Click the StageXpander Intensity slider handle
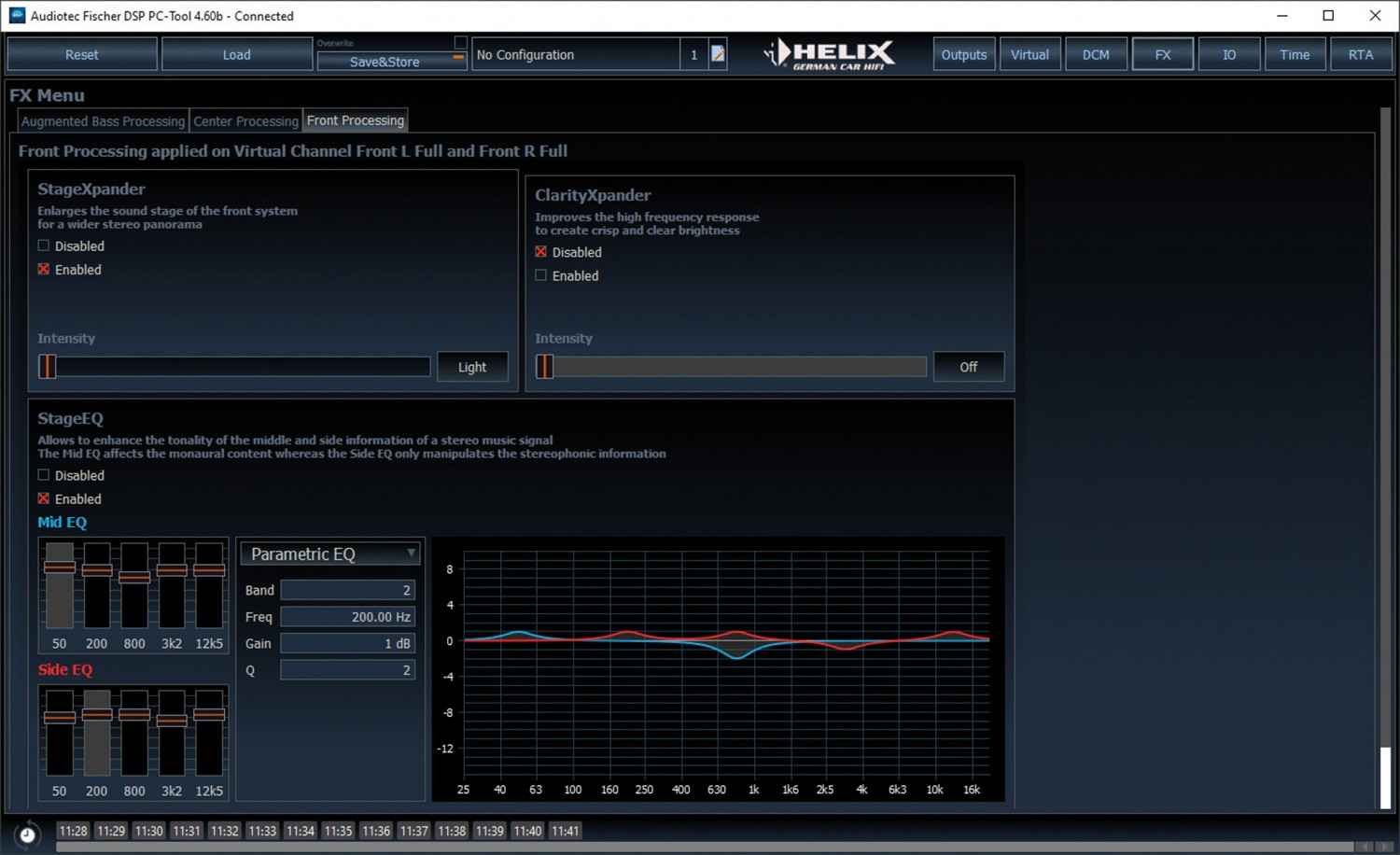 pyautogui.click(x=48, y=367)
